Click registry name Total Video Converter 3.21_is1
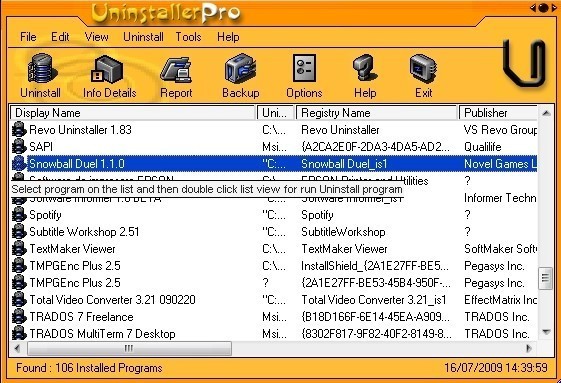This screenshot has height=383, width=561. pos(374,300)
